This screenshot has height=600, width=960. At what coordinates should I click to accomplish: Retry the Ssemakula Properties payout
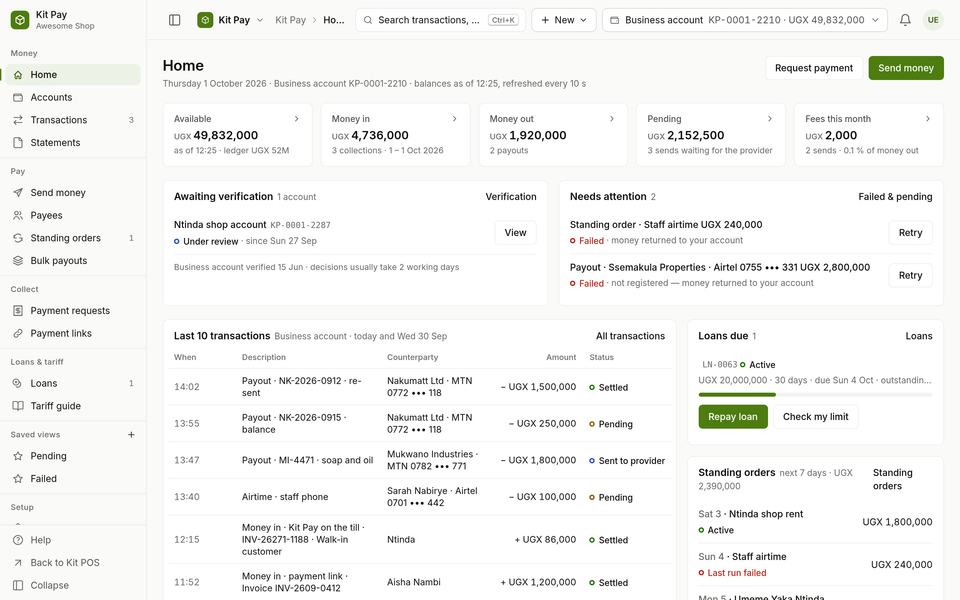[x=910, y=276]
